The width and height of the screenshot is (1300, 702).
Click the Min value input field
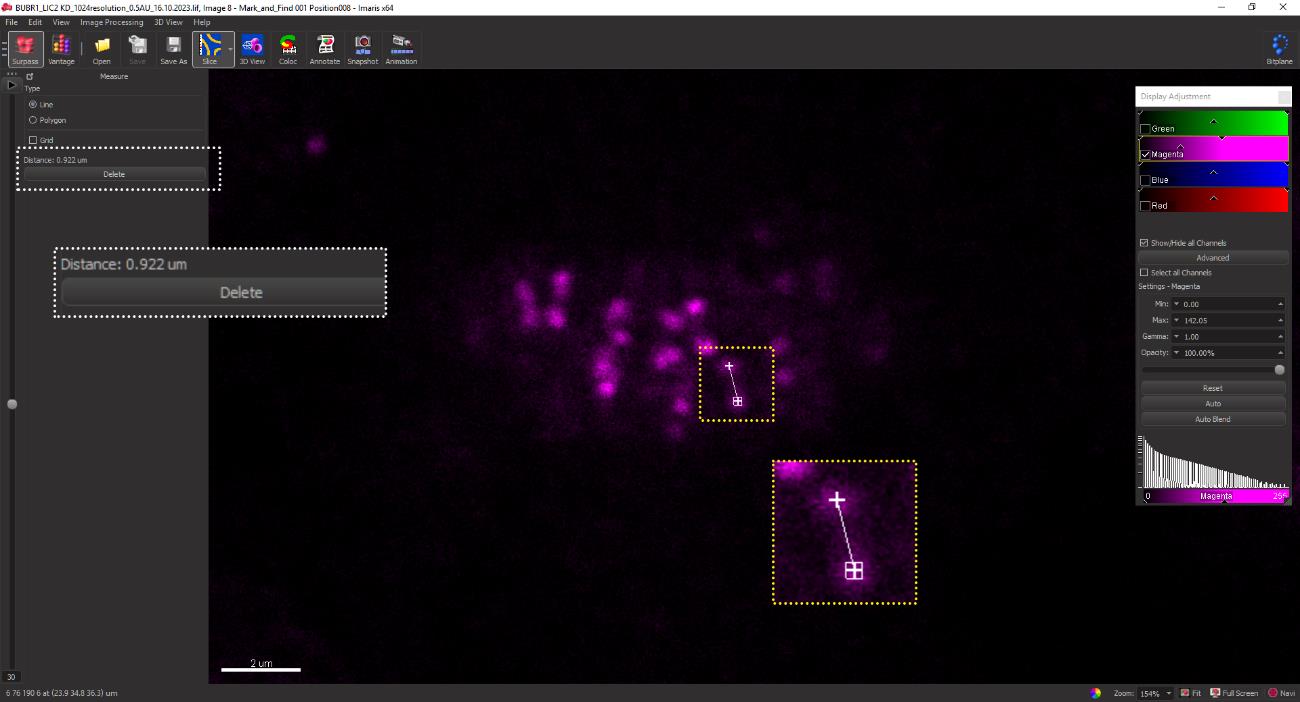[1228, 304]
